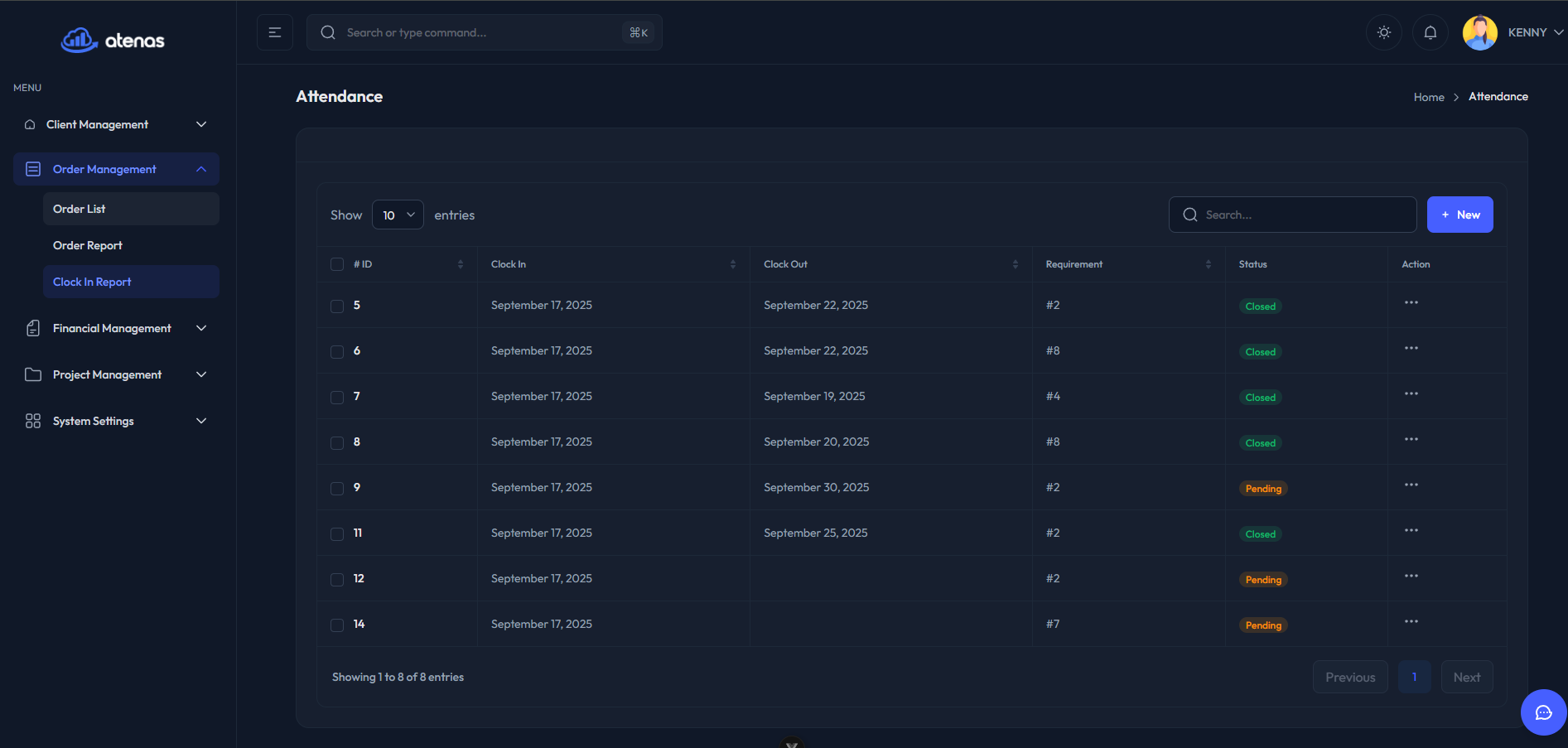The image size is (1568, 748).
Task: Open the chat support bubble icon
Action: [1543, 712]
